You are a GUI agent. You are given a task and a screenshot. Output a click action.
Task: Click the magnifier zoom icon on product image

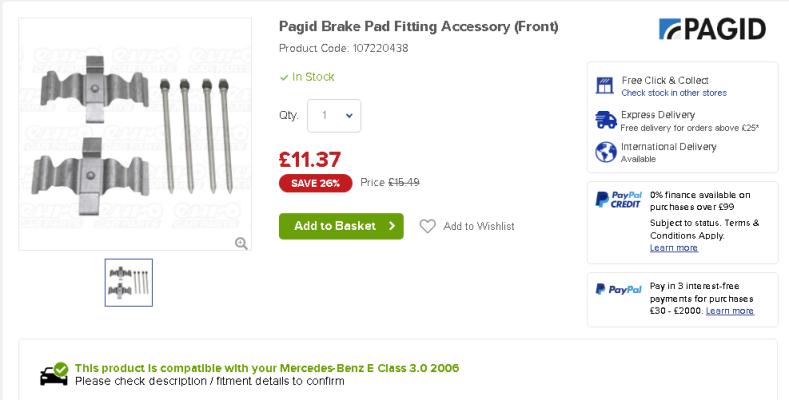[241, 243]
